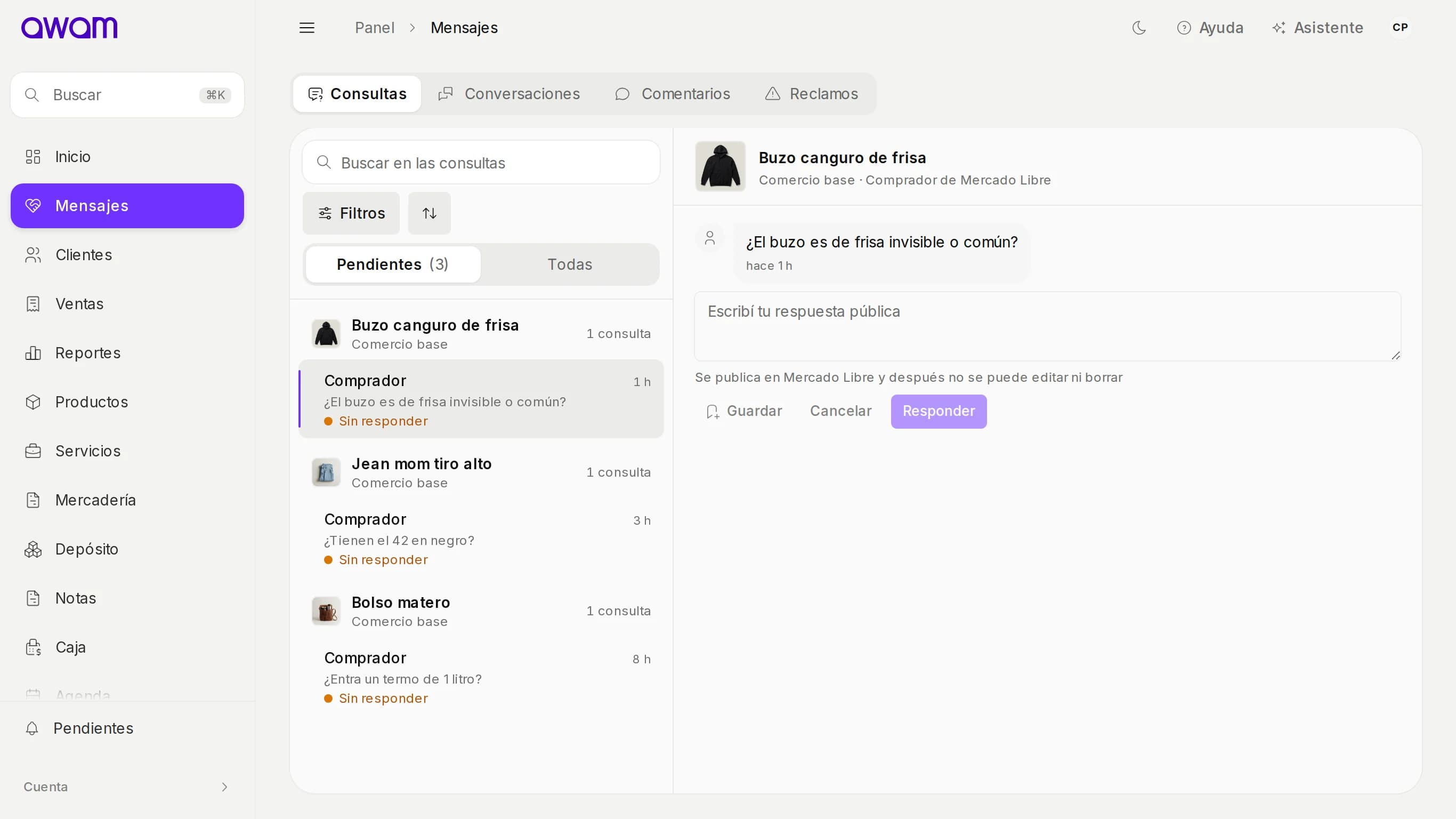Open Bolso matero group header
This screenshot has width=1456, height=819.
481,611
